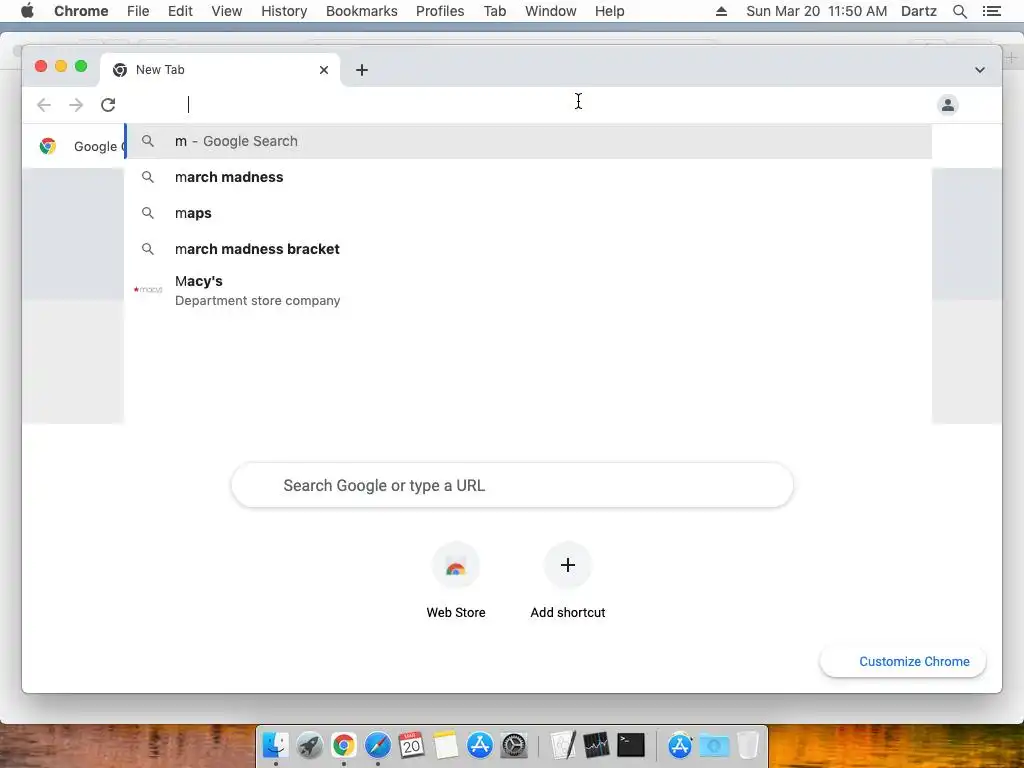Open Activity Monitor icon in Dock
This screenshot has width=1024, height=768.
click(x=596, y=745)
